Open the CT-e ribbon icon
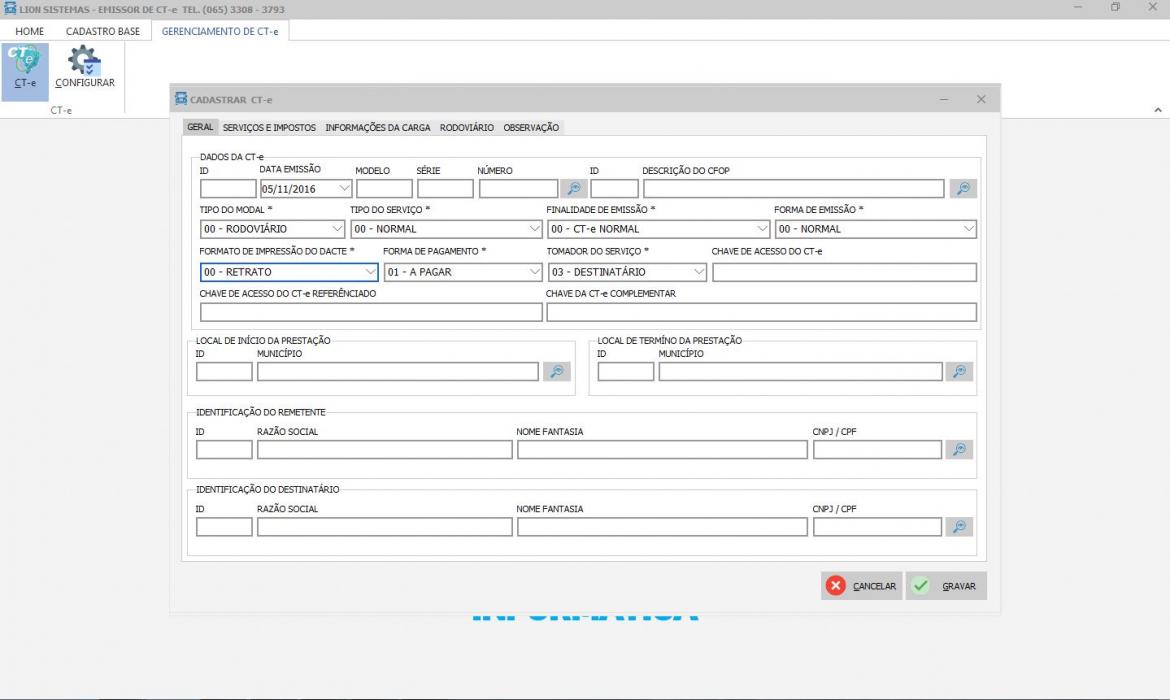 (x=25, y=71)
